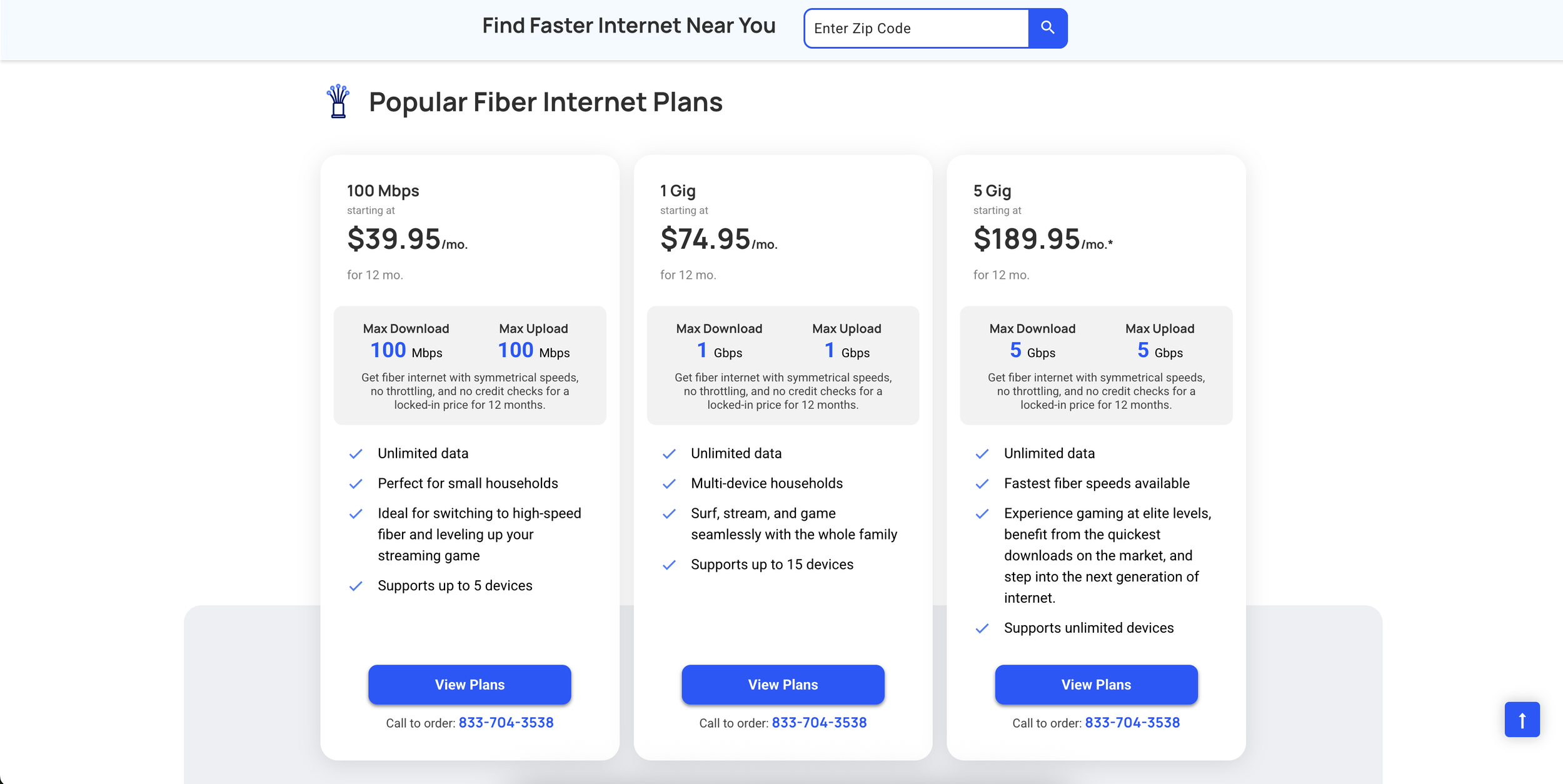Click the scroll-to-top arrow button
This screenshot has width=1563, height=784.
click(1522, 720)
